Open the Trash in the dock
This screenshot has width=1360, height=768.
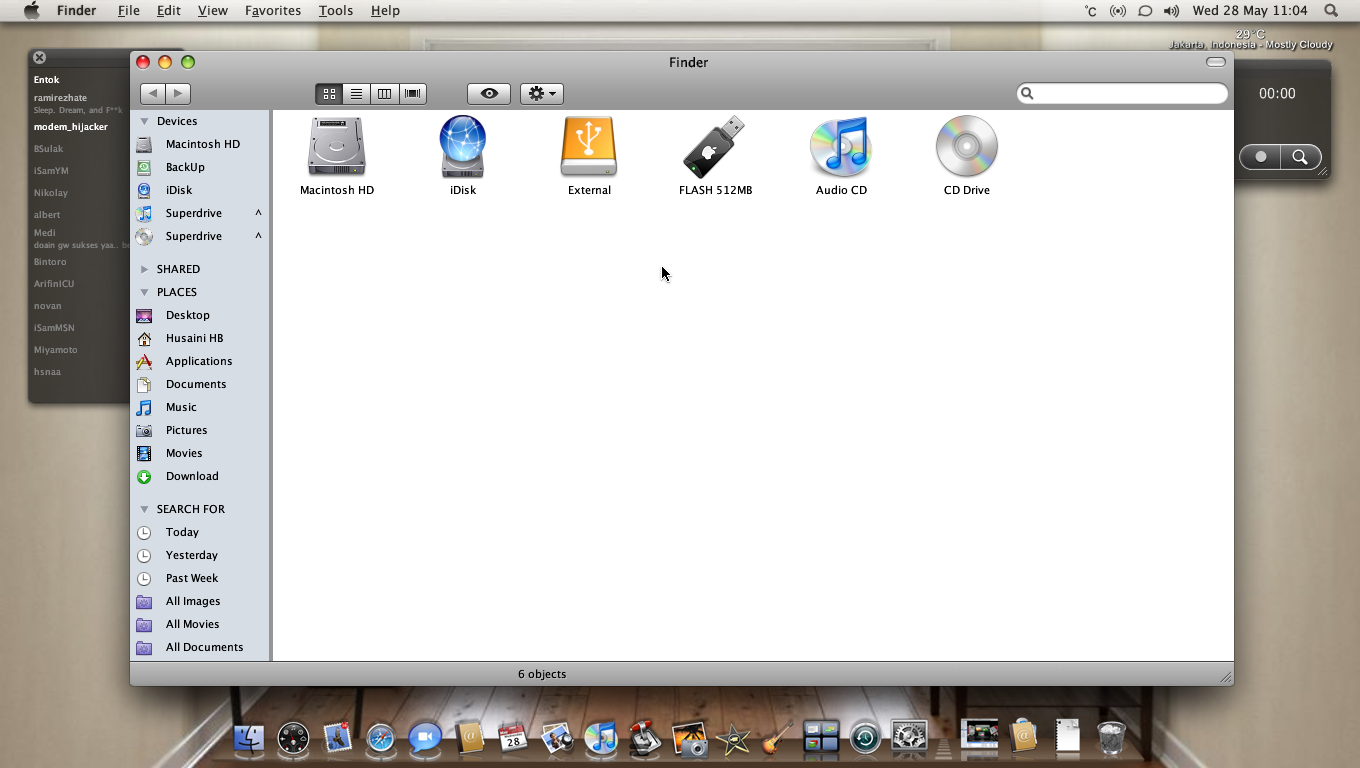(1111, 738)
